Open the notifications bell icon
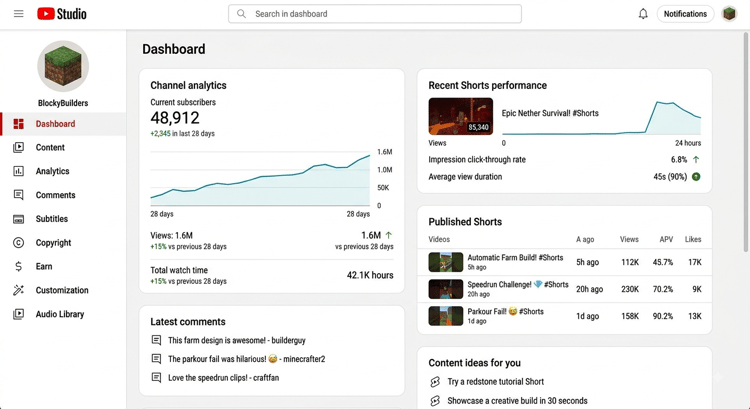 [643, 14]
